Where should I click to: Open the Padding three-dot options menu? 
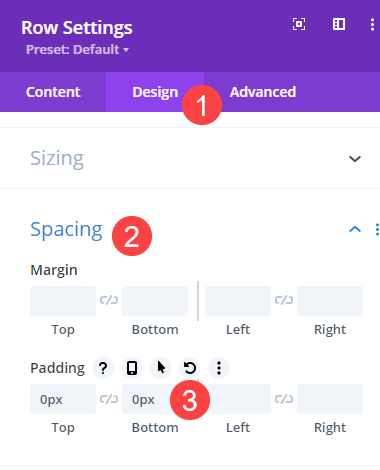tap(219, 368)
